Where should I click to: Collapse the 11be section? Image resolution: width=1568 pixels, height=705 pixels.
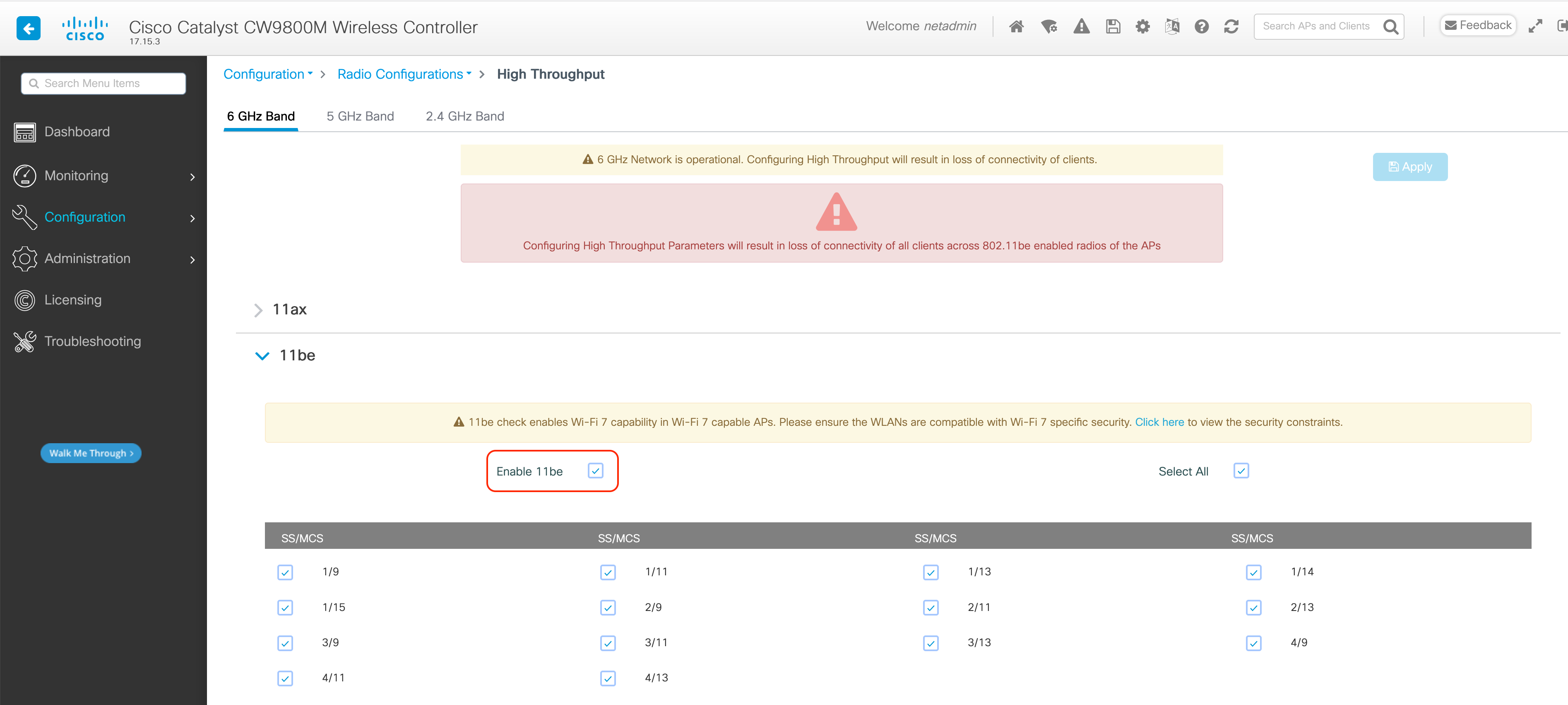click(262, 356)
